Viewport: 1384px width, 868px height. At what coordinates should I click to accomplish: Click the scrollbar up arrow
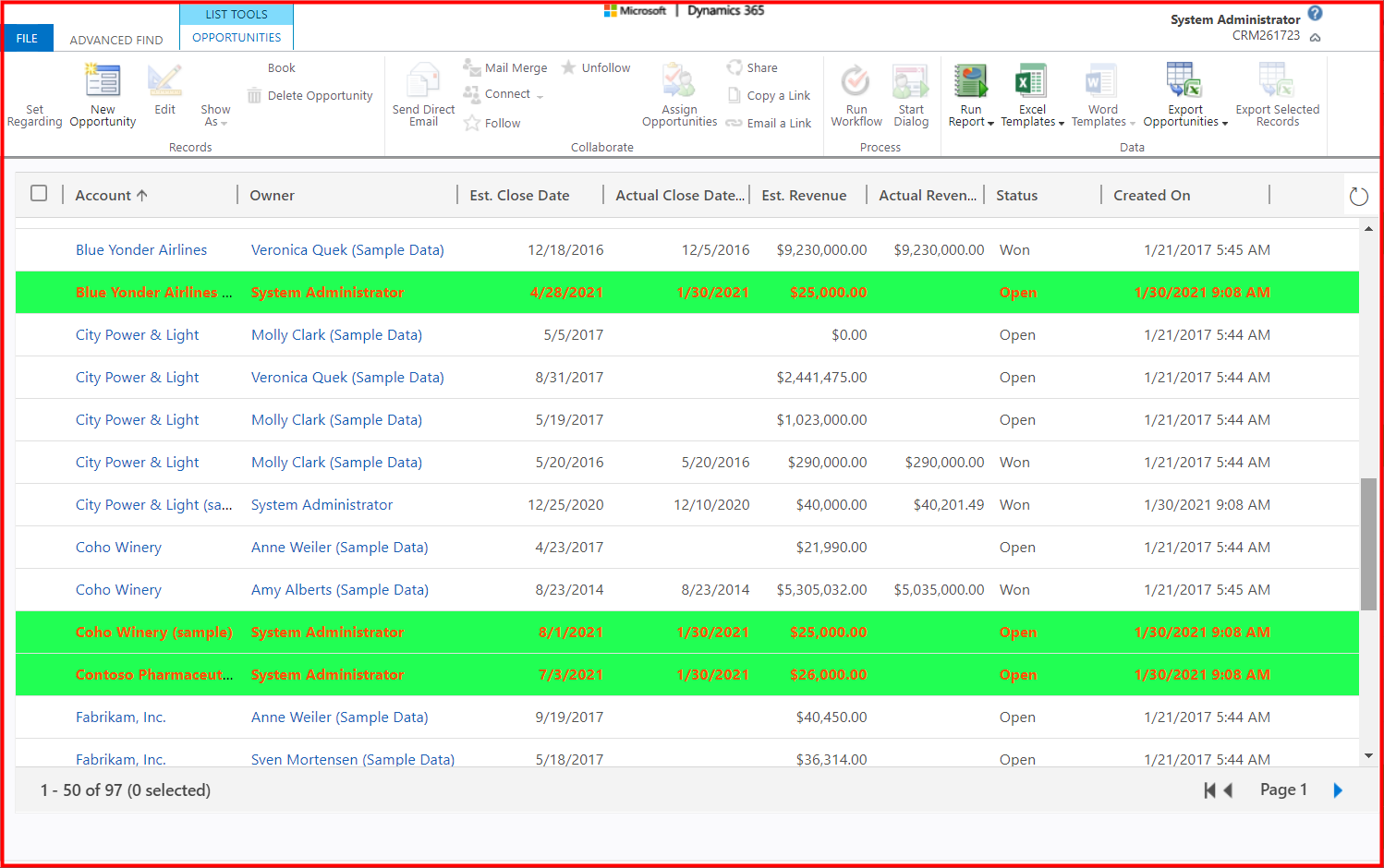(1368, 228)
